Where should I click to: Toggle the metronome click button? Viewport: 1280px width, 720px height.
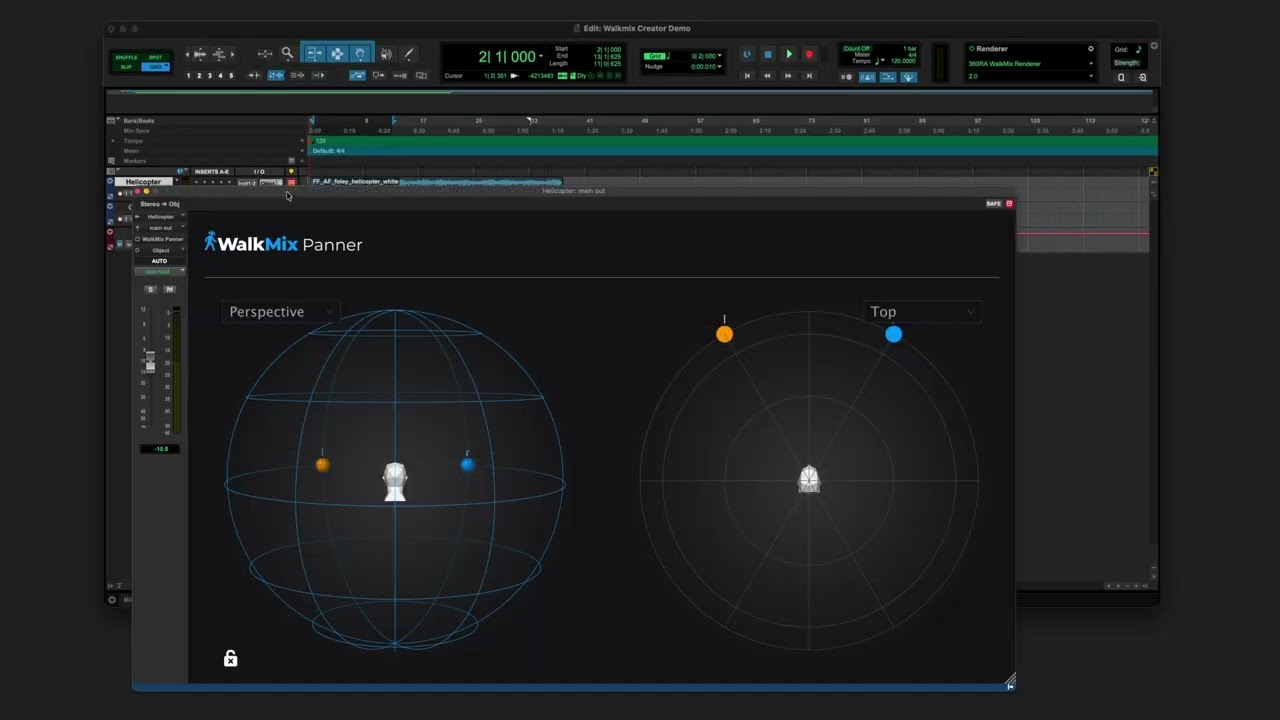[867, 77]
